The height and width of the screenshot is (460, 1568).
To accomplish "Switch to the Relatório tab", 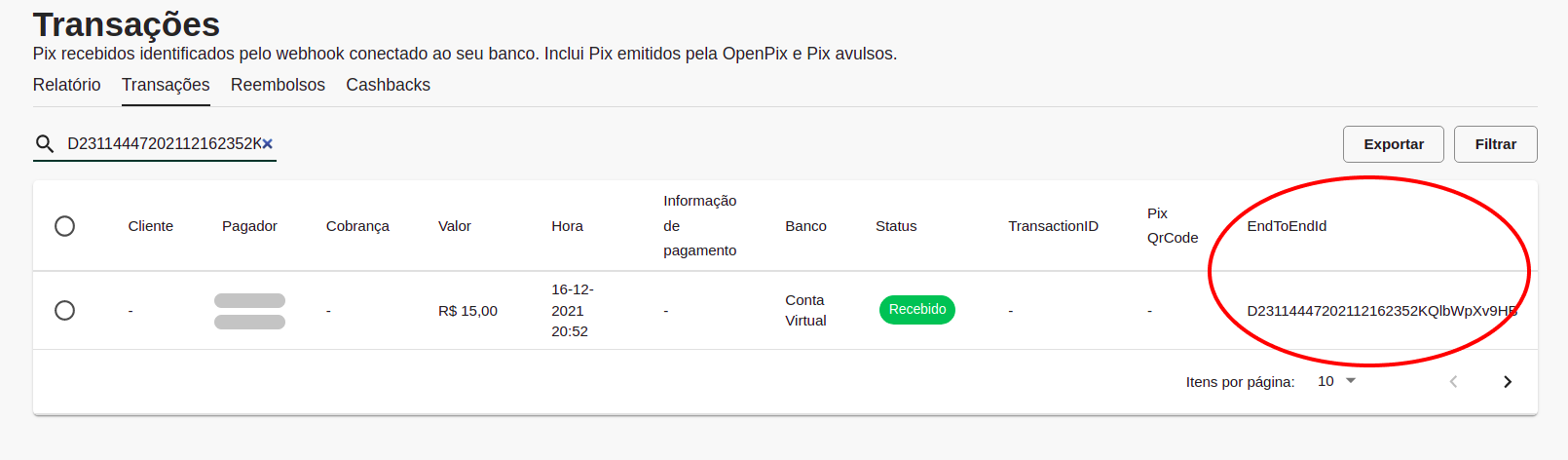I will [66, 85].
